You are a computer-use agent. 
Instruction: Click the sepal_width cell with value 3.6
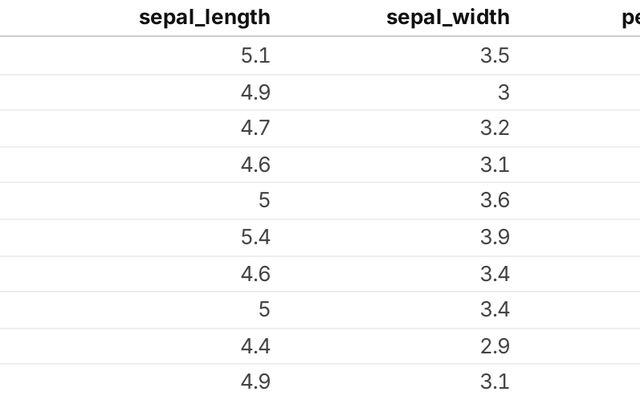pyautogui.click(x=495, y=200)
